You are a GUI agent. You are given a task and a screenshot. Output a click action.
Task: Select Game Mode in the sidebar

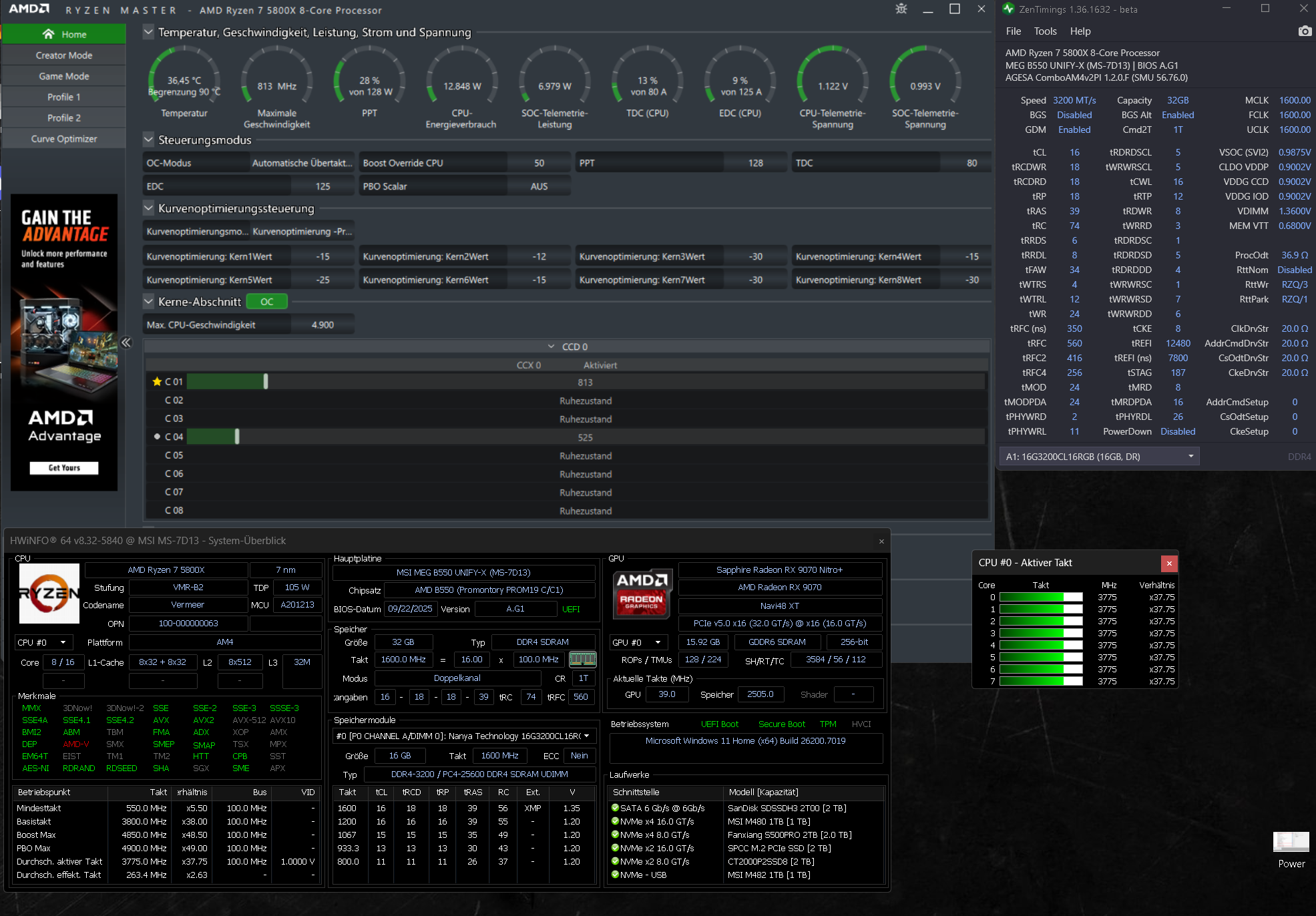coord(63,76)
